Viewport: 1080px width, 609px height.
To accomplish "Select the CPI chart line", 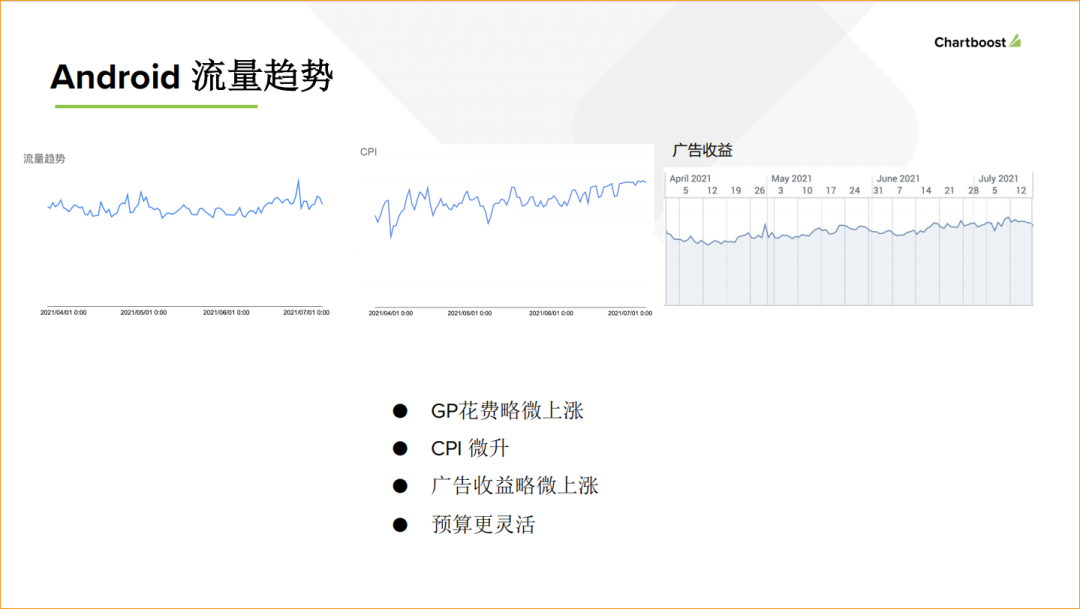I will click(x=510, y=205).
